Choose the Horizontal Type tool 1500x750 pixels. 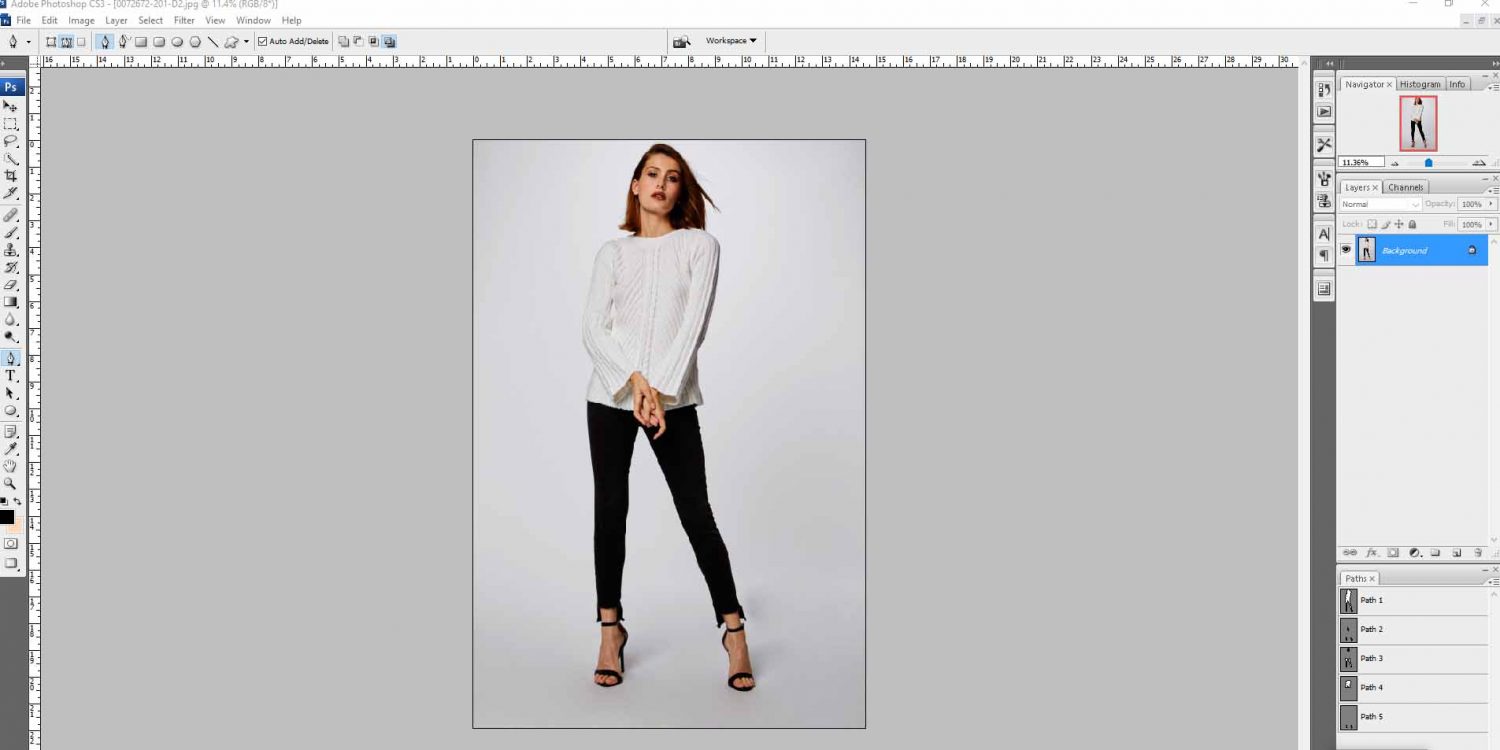coord(11,376)
